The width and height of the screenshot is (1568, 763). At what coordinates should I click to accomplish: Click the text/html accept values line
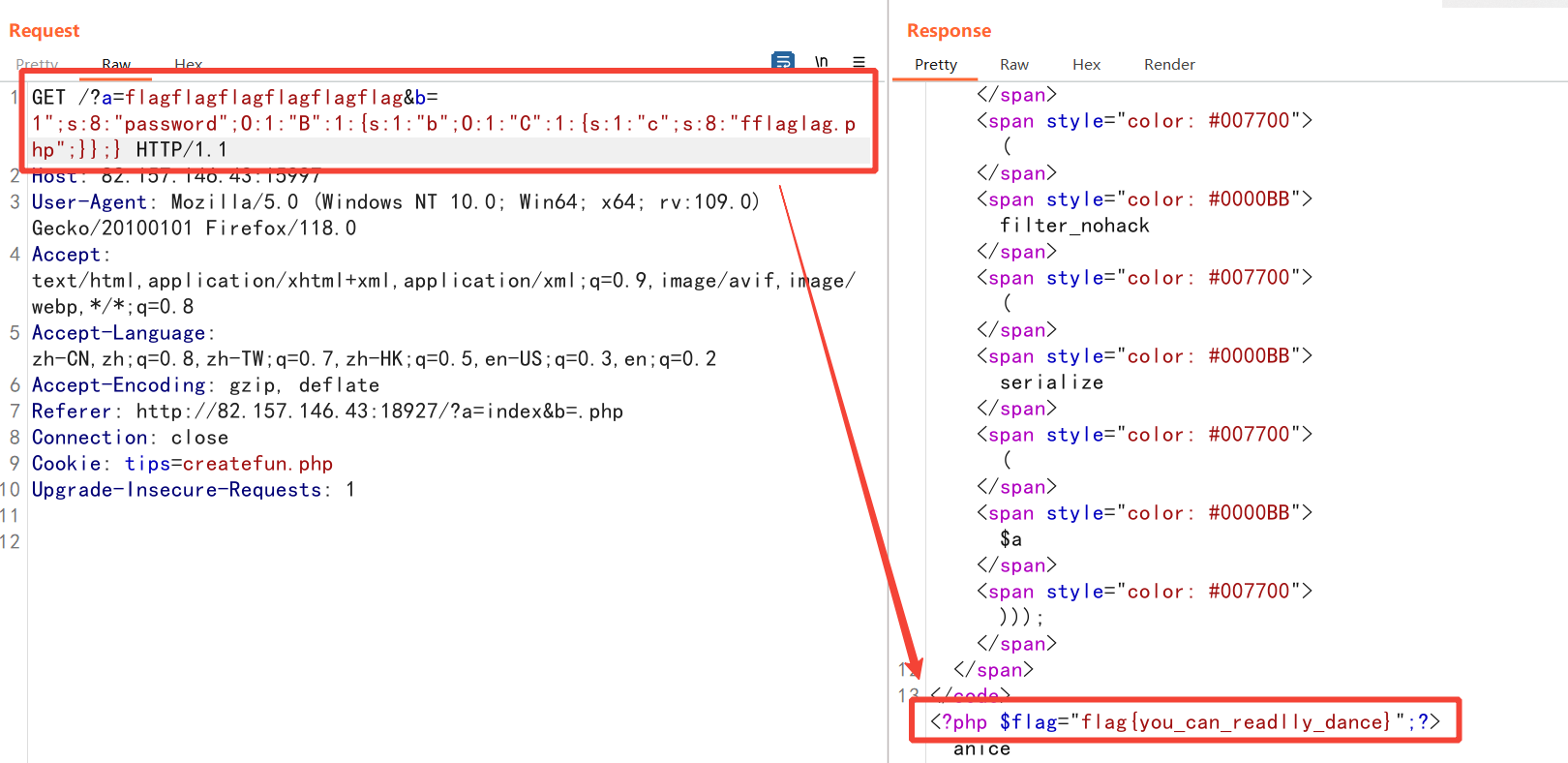pyautogui.click(x=443, y=280)
